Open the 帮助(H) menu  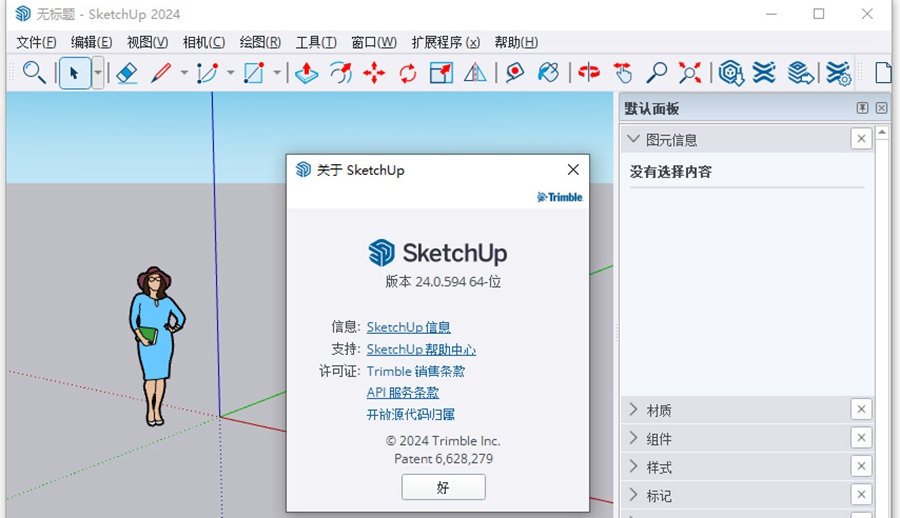516,42
